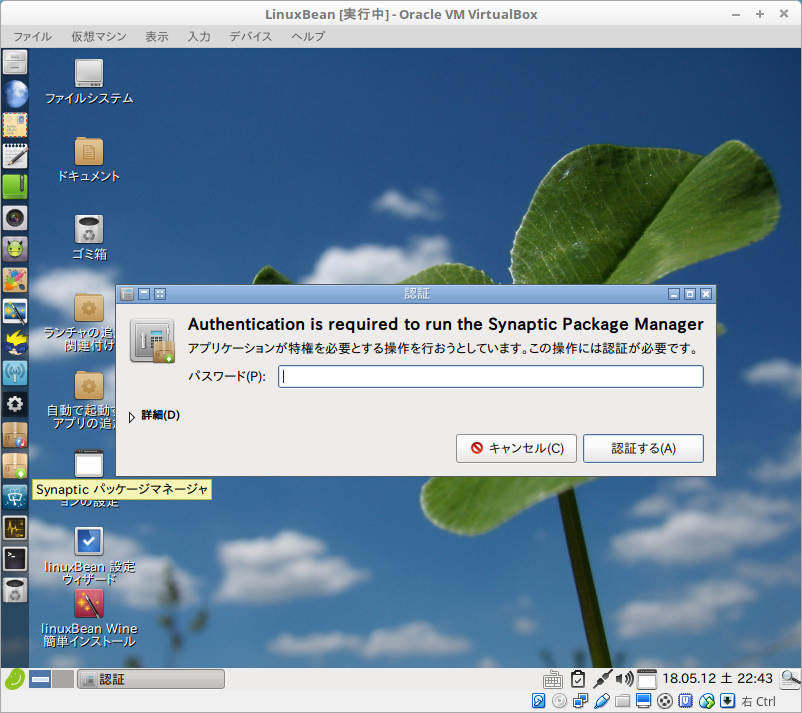The width and height of the screenshot is (802, 713).
Task: Click VirtualBox optical disc status icon
Action: click(560, 701)
